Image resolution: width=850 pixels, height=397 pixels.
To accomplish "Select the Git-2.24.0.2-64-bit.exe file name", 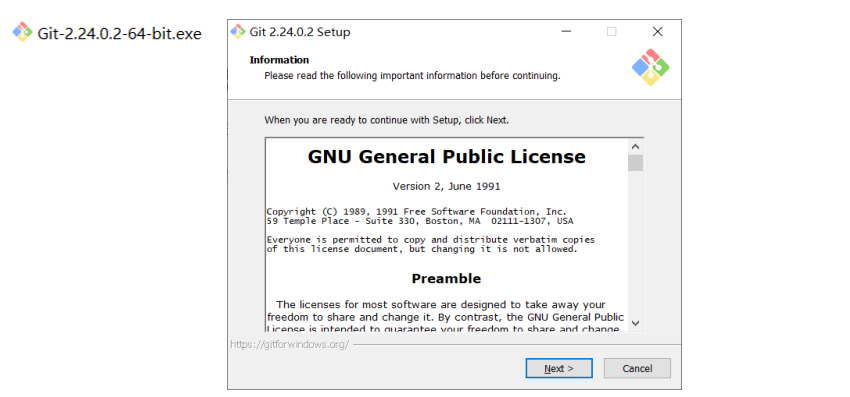I will pos(119,34).
